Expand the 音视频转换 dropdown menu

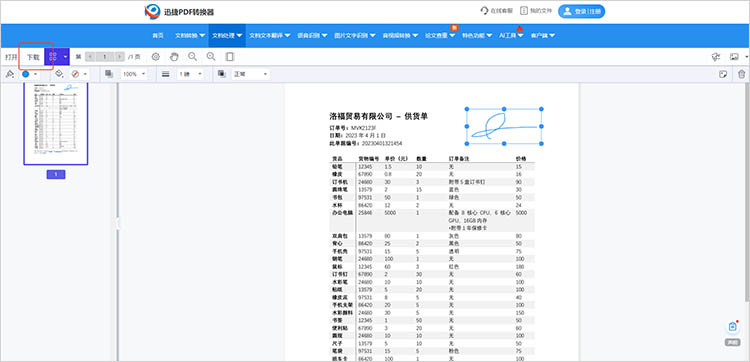tap(400, 35)
